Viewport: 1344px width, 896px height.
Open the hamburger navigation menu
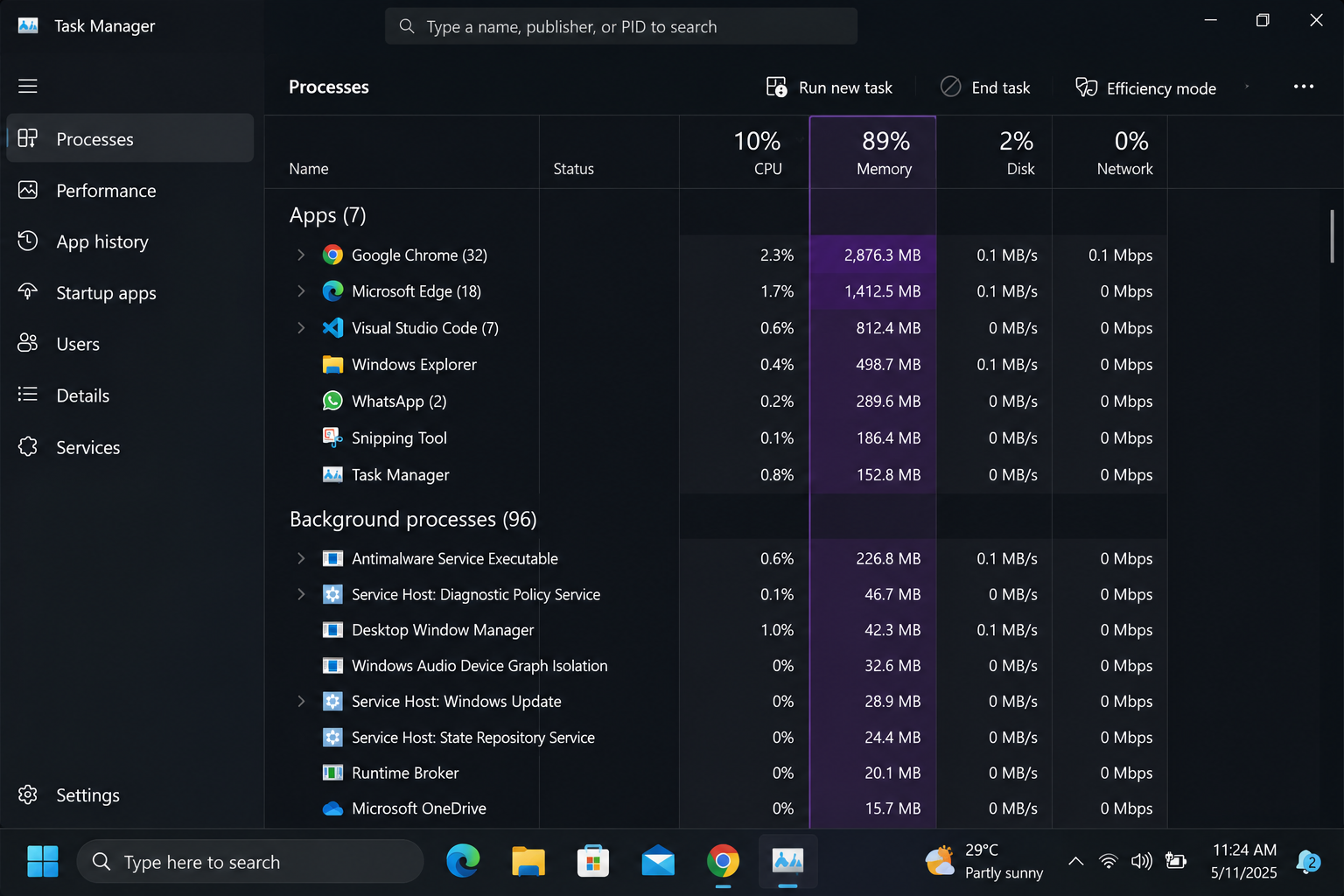[x=28, y=86]
